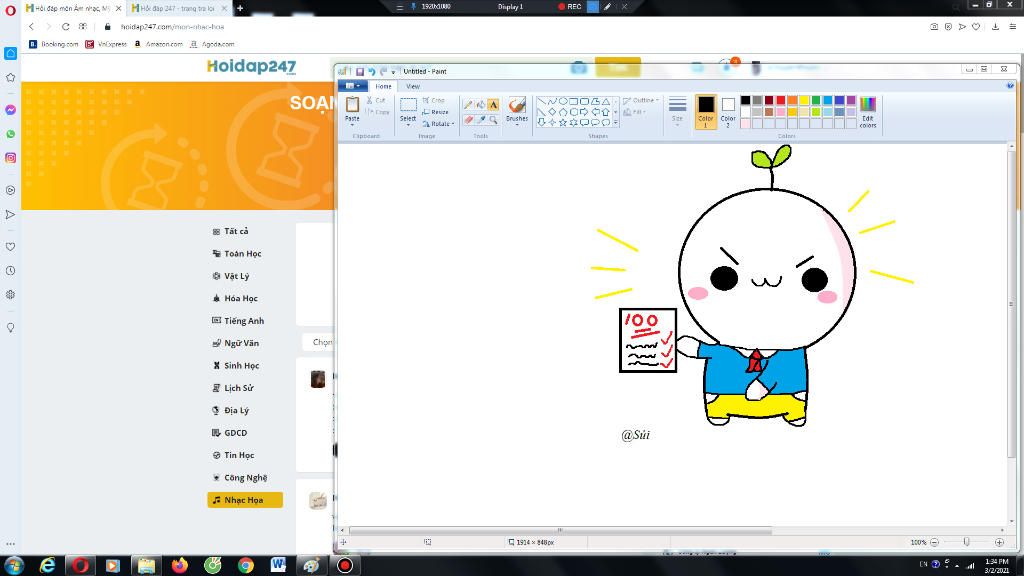Reload the page in Opera browser
Screen dimensions: 1024x576
pyautogui.click(x=65, y=27)
